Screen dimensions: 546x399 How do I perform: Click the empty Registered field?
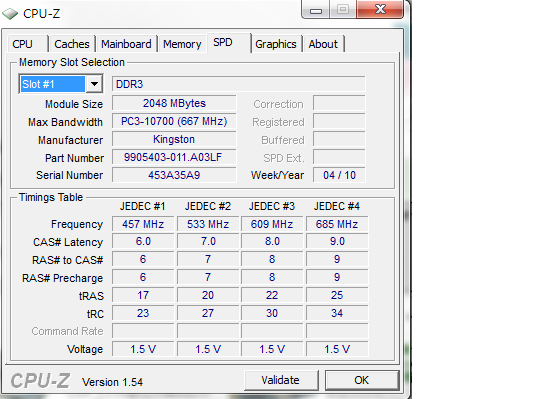[x=339, y=122]
